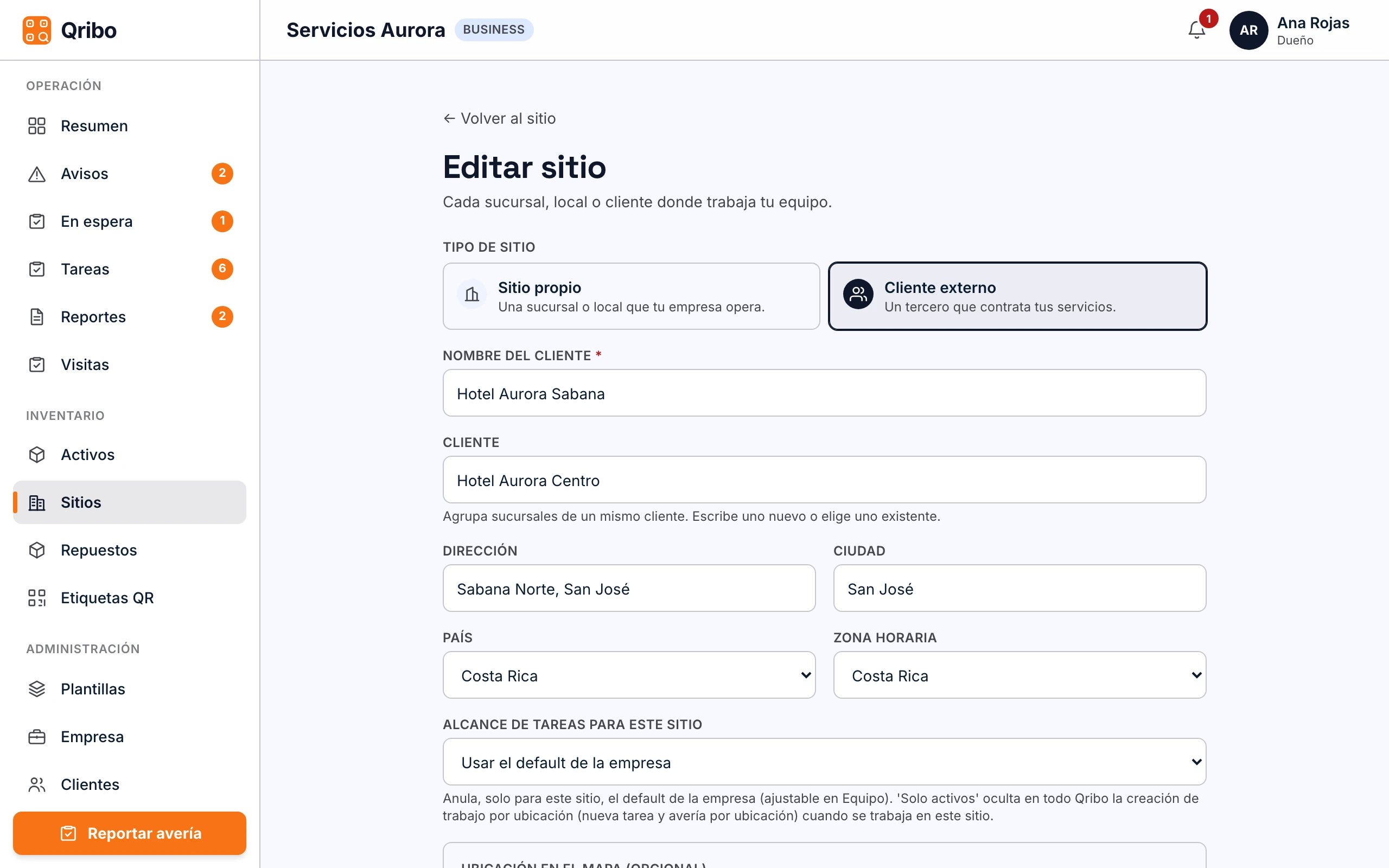Click the Nombre del cliente field
1389x868 pixels.
tap(824, 393)
